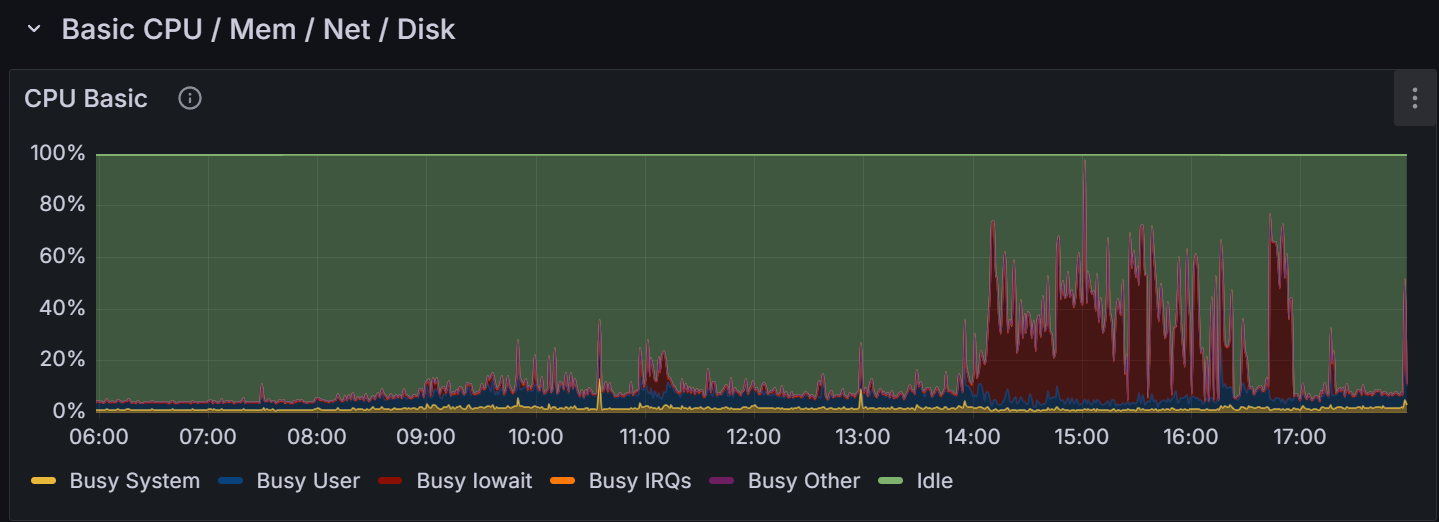Toggle the Busy Other legend series
This screenshot has height=522, width=1439.
(x=804, y=481)
